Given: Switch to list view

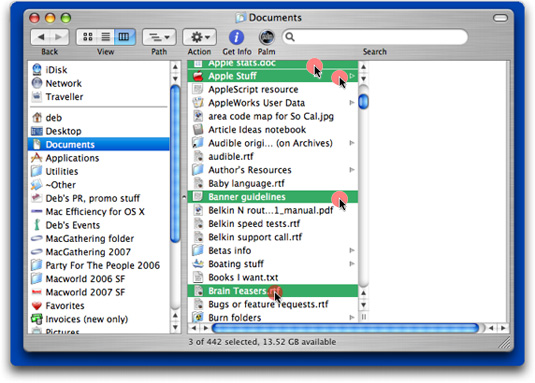Looking at the screenshot, I should (106, 37).
